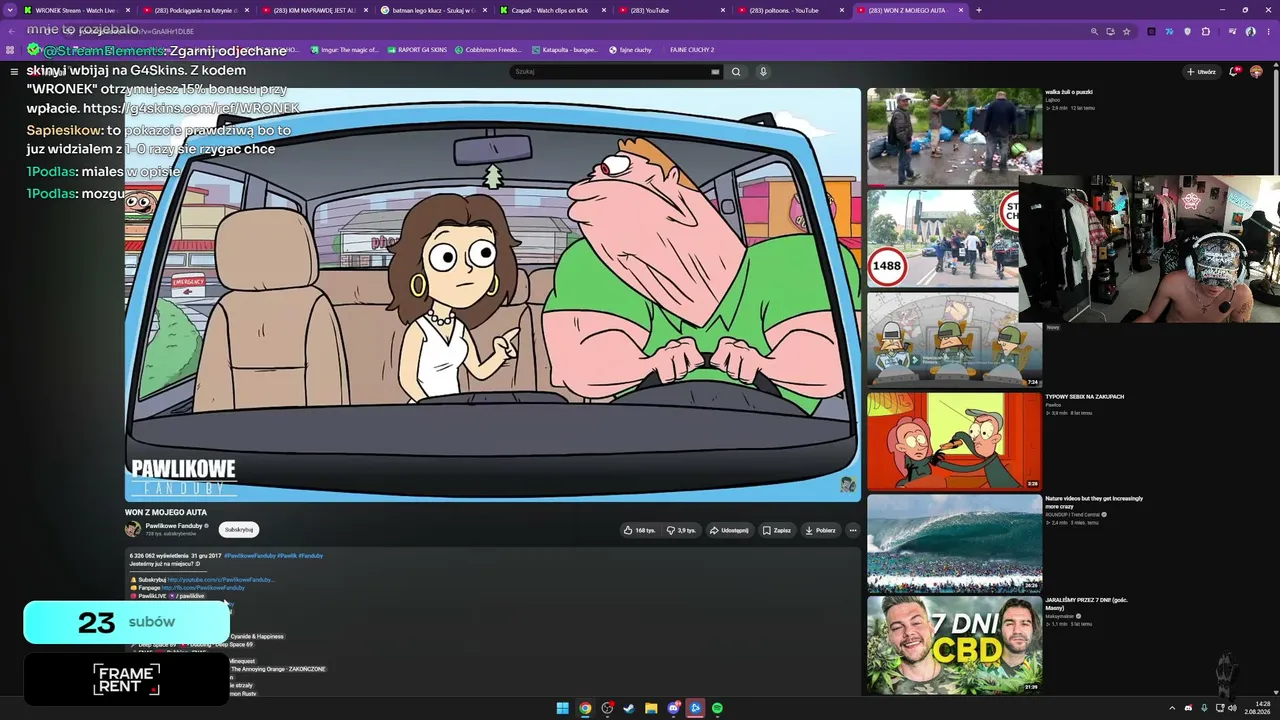Open YouTube notifications bell
Viewport: 1280px width, 720px height.
[x=1234, y=72]
